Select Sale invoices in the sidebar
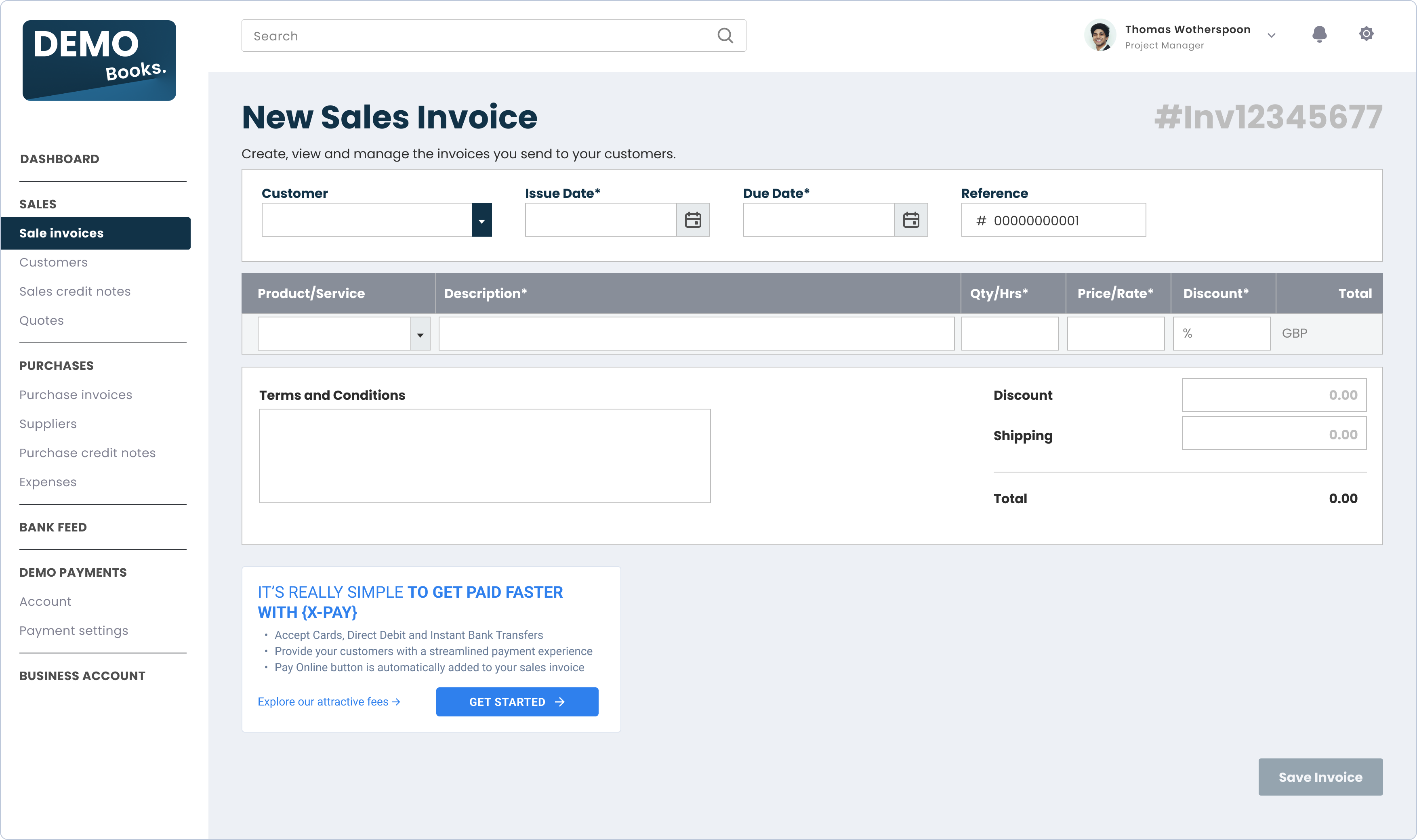Screen dimensions: 1417x840 coord(96,233)
